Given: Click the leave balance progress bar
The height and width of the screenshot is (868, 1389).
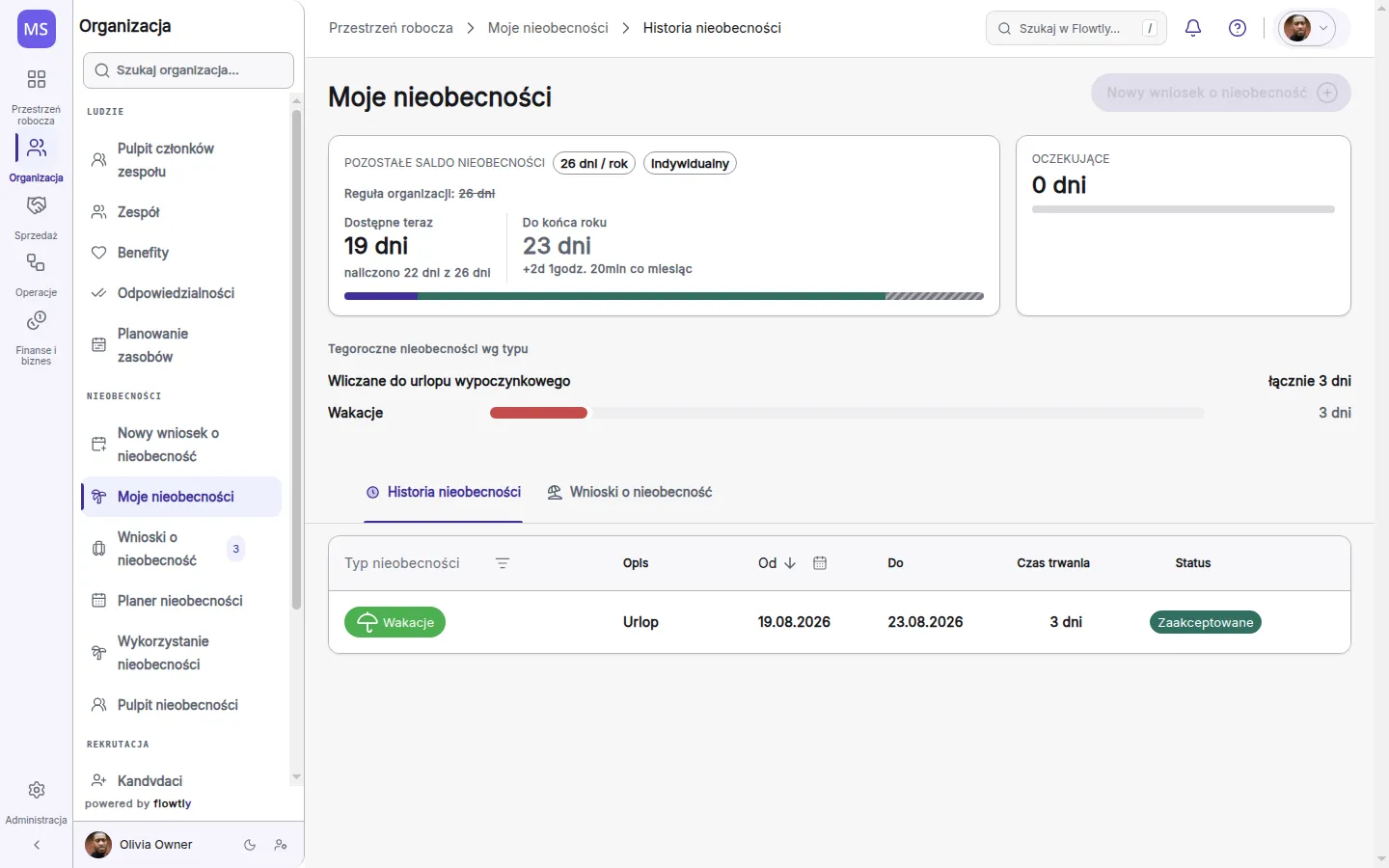Looking at the screenshot, I should click(664, 296).
